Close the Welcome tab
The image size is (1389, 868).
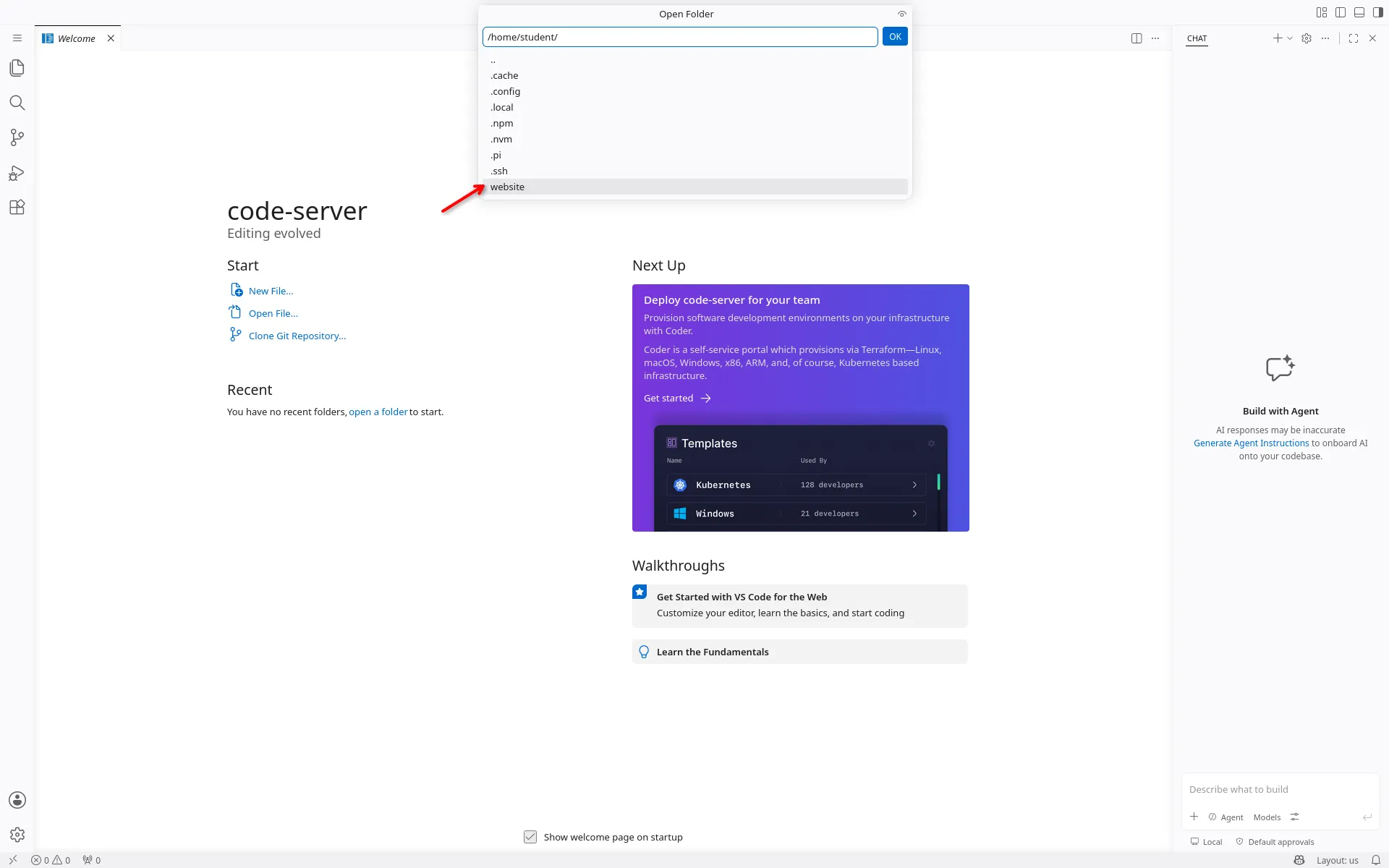(x=111, y=38)
